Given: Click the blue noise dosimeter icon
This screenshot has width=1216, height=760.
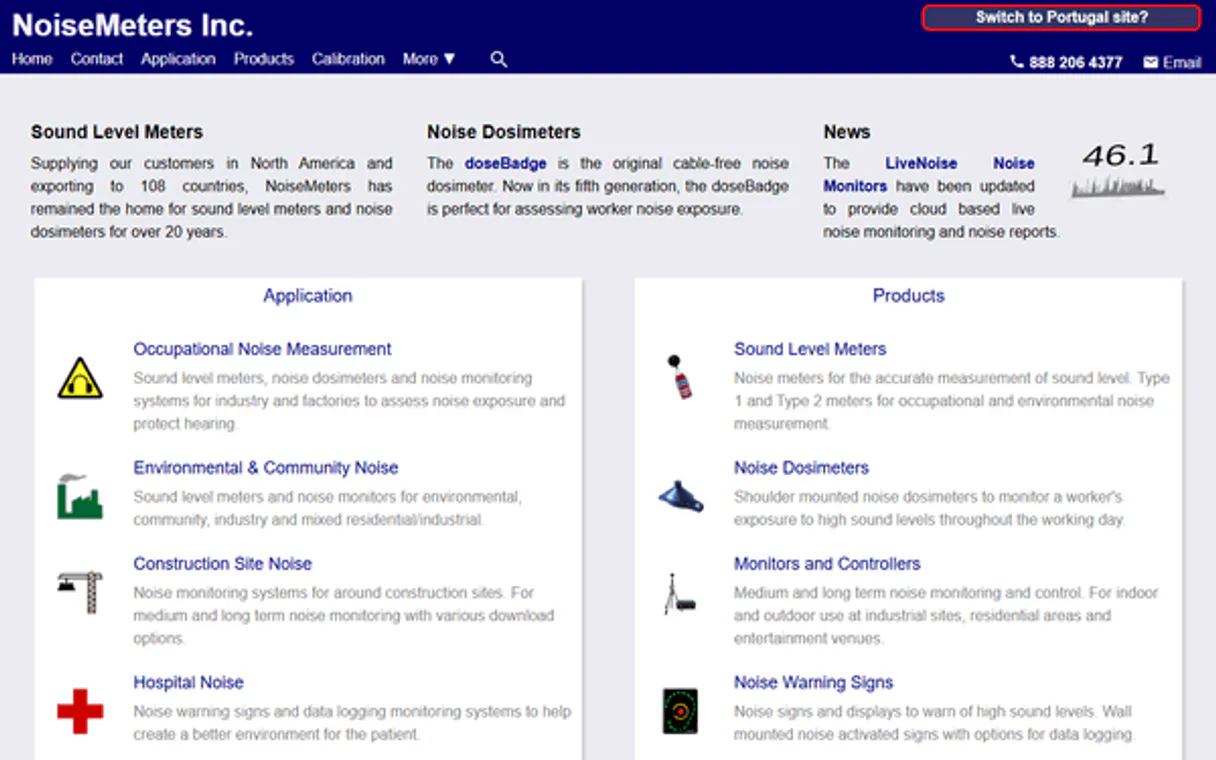Looking at the screenshot, I should (681, 496).
